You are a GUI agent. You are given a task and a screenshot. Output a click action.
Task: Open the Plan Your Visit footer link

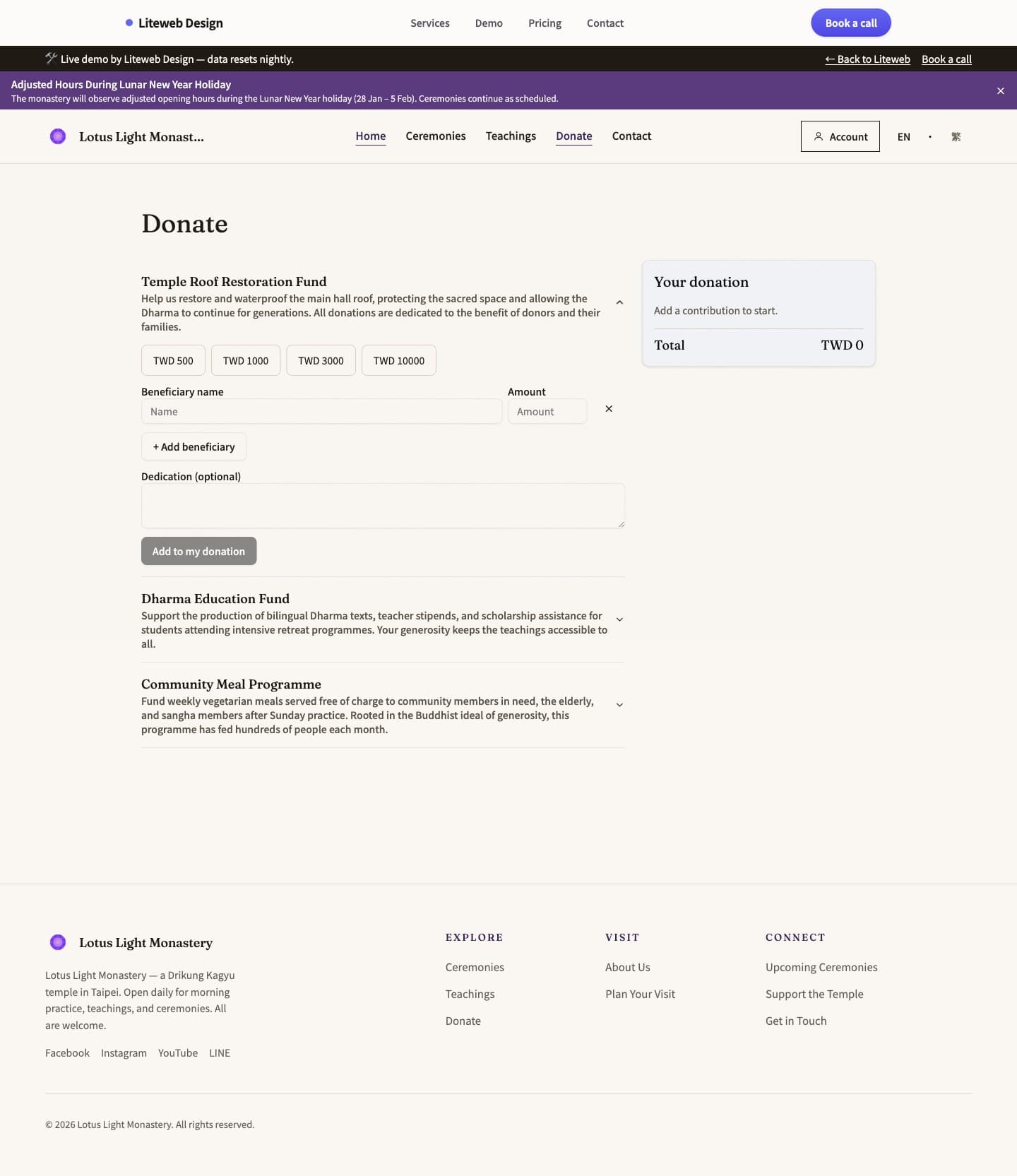click(x=640, y=994)
